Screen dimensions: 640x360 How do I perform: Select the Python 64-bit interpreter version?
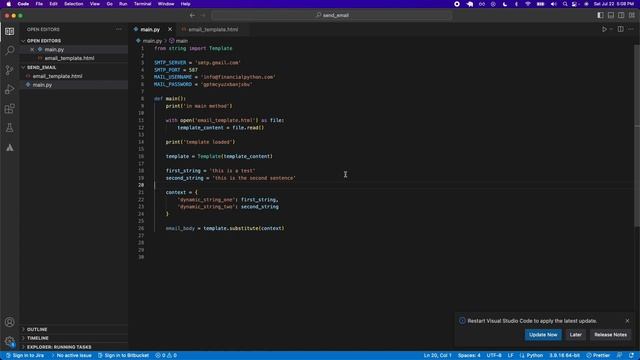click(564, 356)
